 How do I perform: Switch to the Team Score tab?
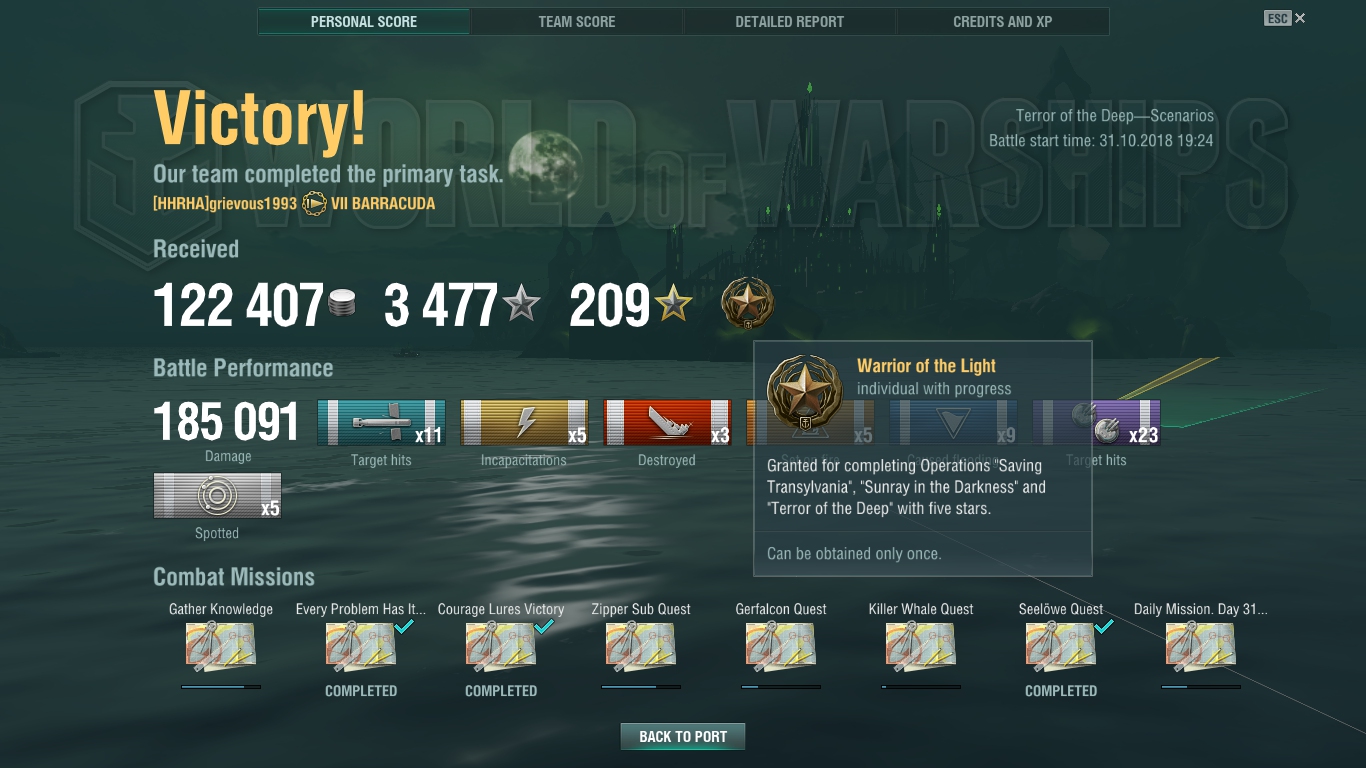tap(577, 21)
